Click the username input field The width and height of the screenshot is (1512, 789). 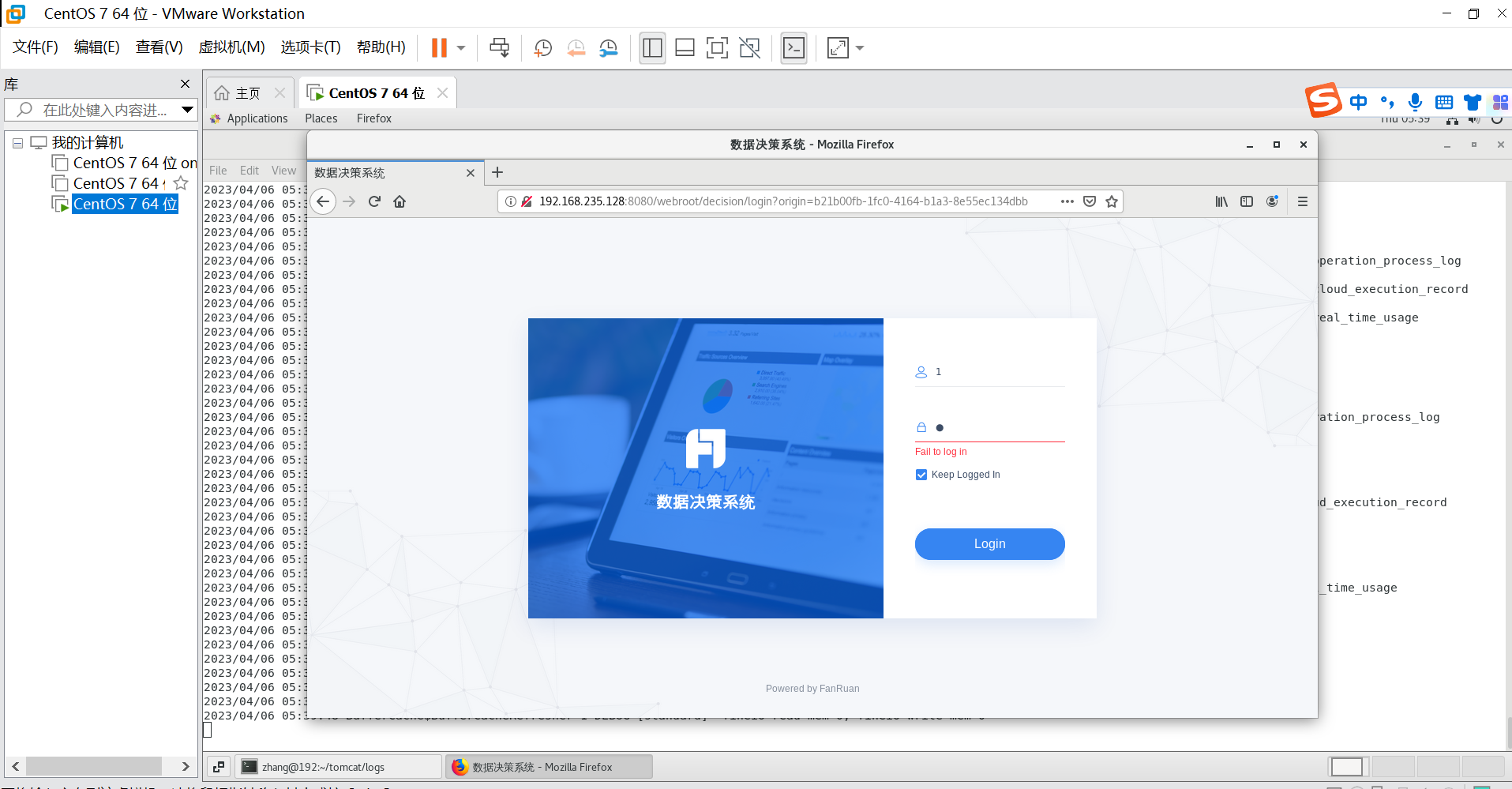coord(990,372)
